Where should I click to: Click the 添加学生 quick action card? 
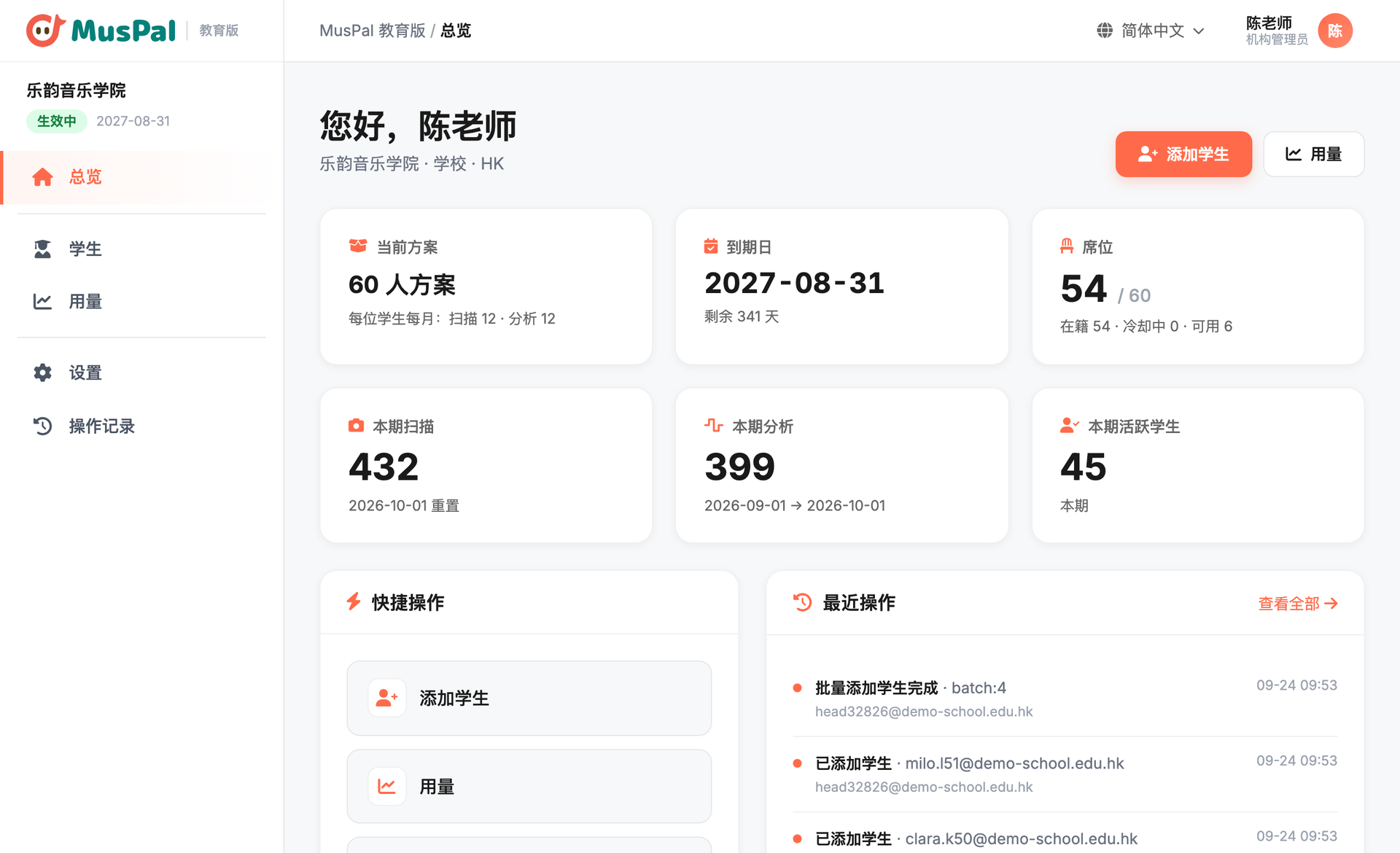coord(529,698)
